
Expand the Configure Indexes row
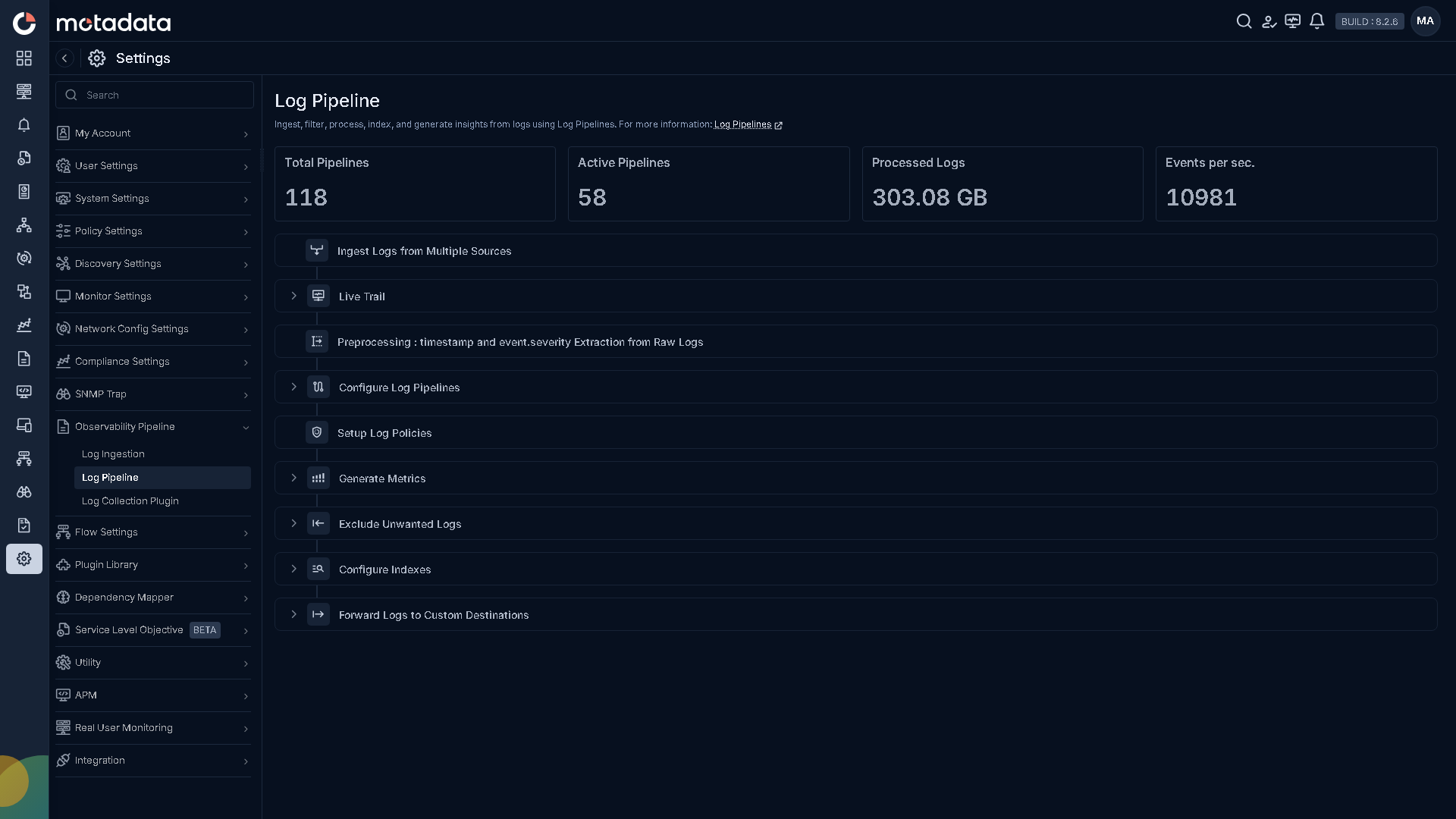point(294,569)
